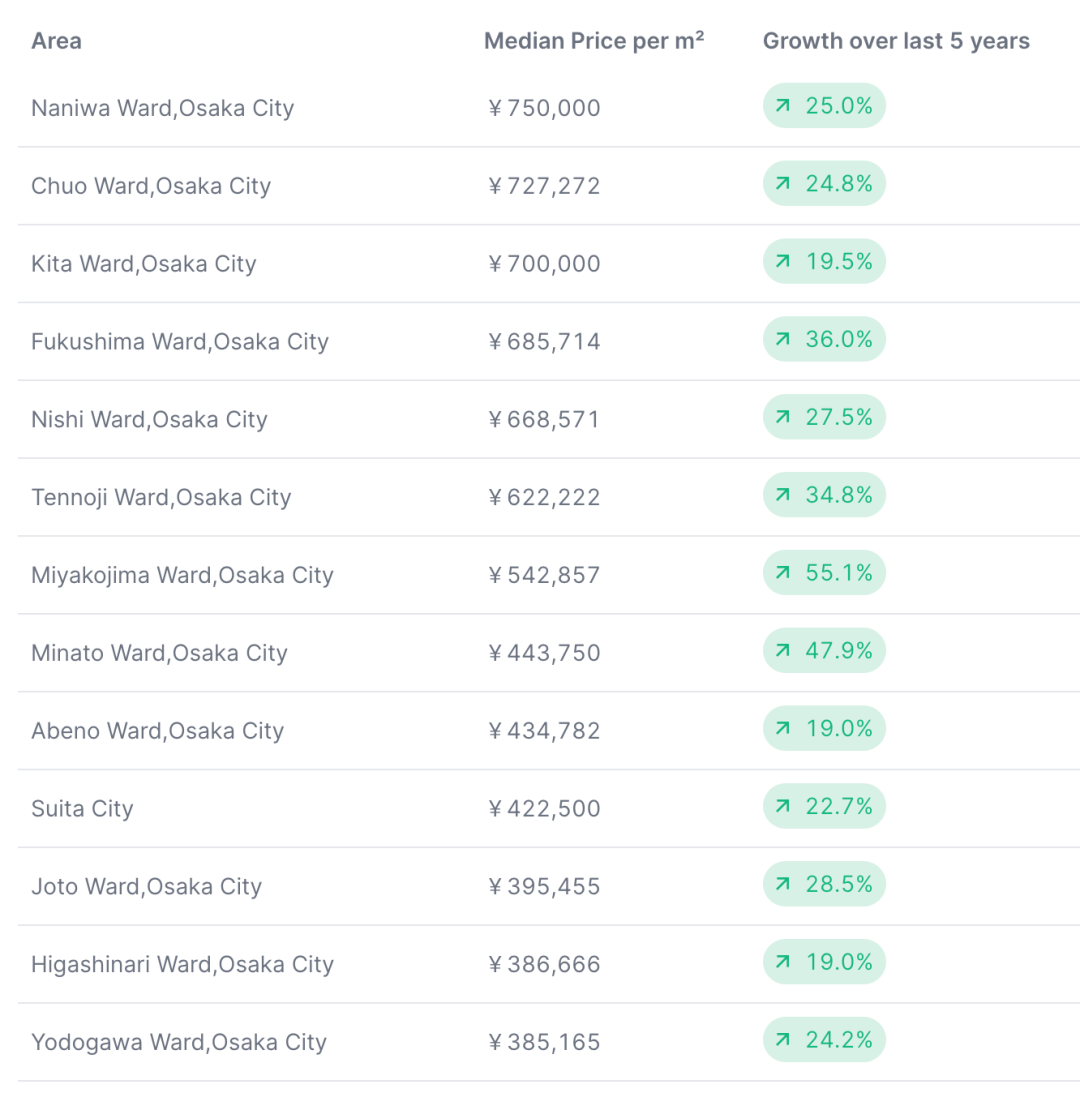Click the ¥668,571 median price cell

(x=544, y=420)
